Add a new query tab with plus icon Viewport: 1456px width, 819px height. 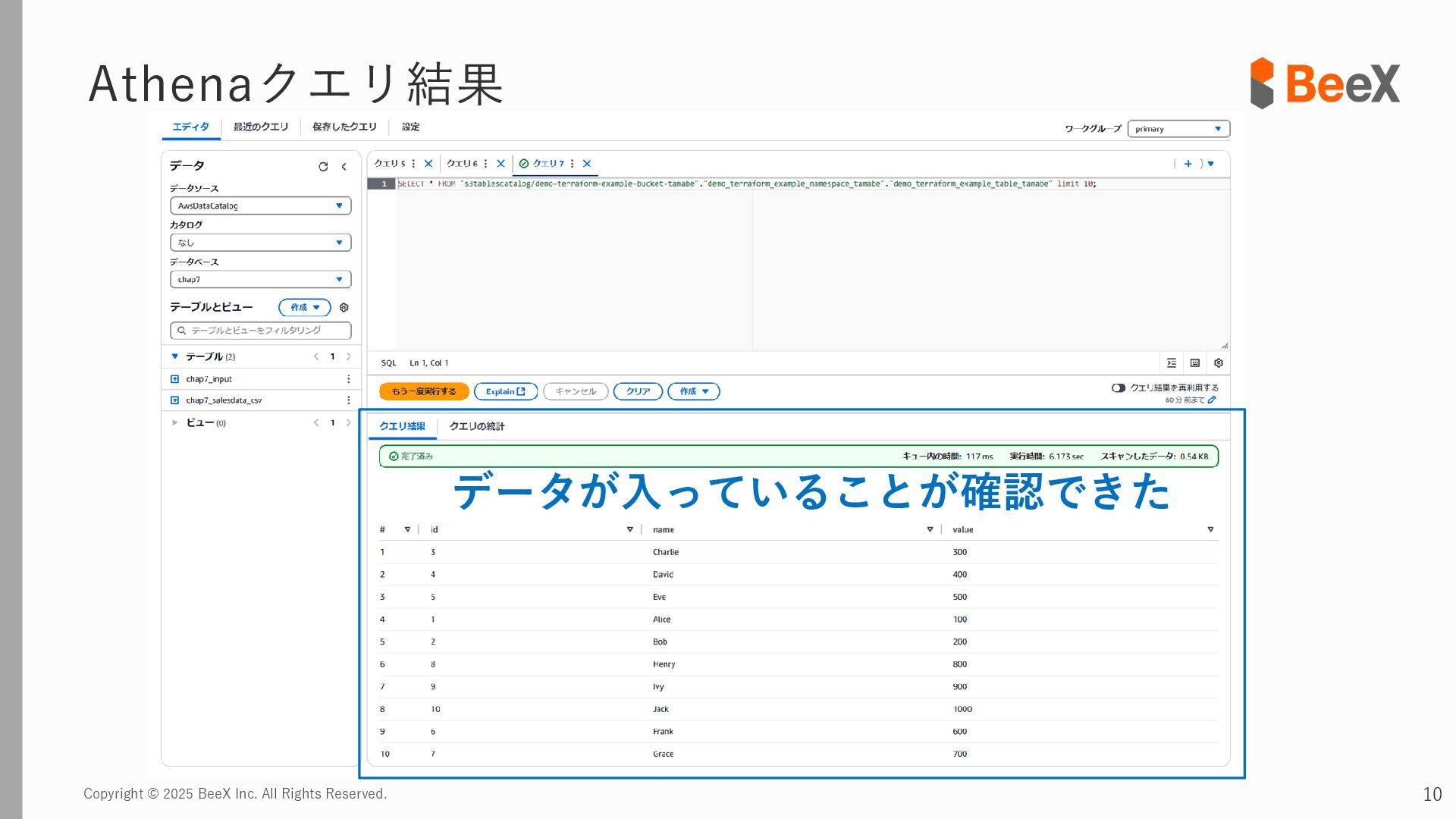1188,164
